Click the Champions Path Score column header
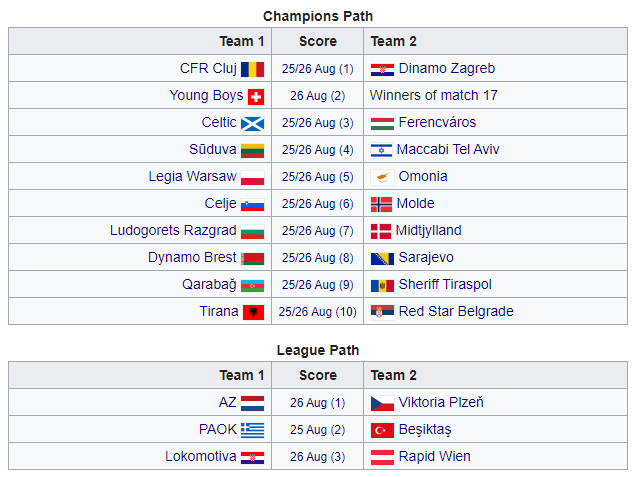 [317, 41]
